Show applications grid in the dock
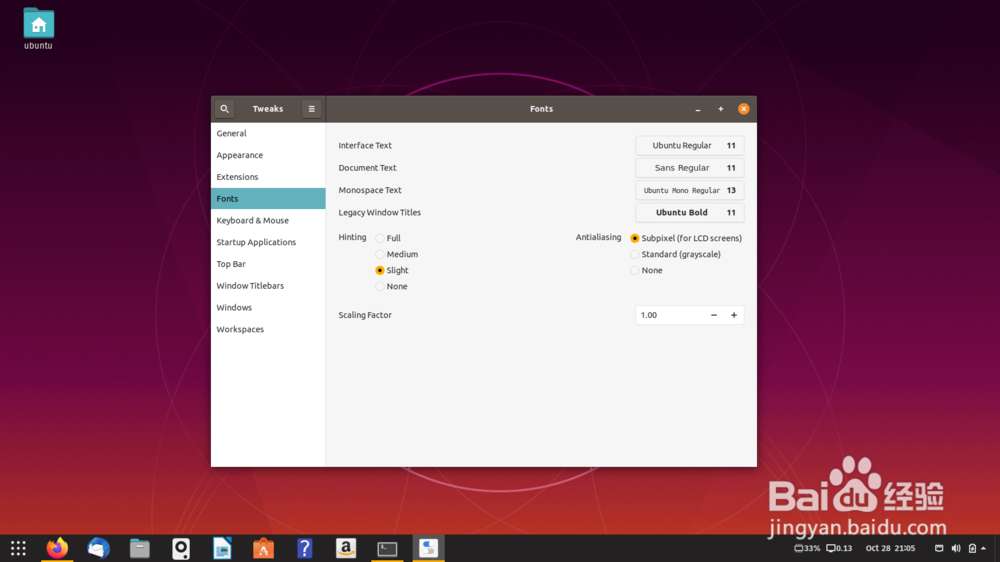 point(18,548)
